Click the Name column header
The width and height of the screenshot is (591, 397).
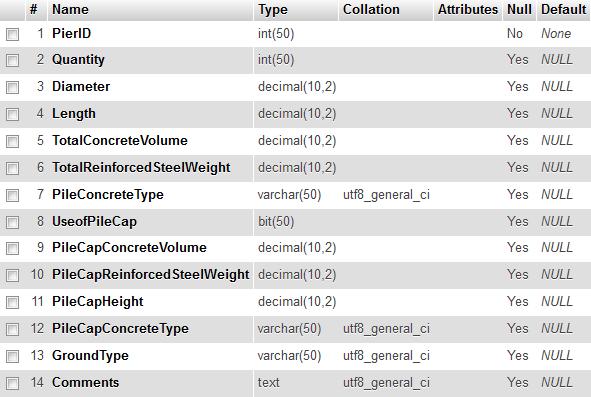click(x=70, y=9)
